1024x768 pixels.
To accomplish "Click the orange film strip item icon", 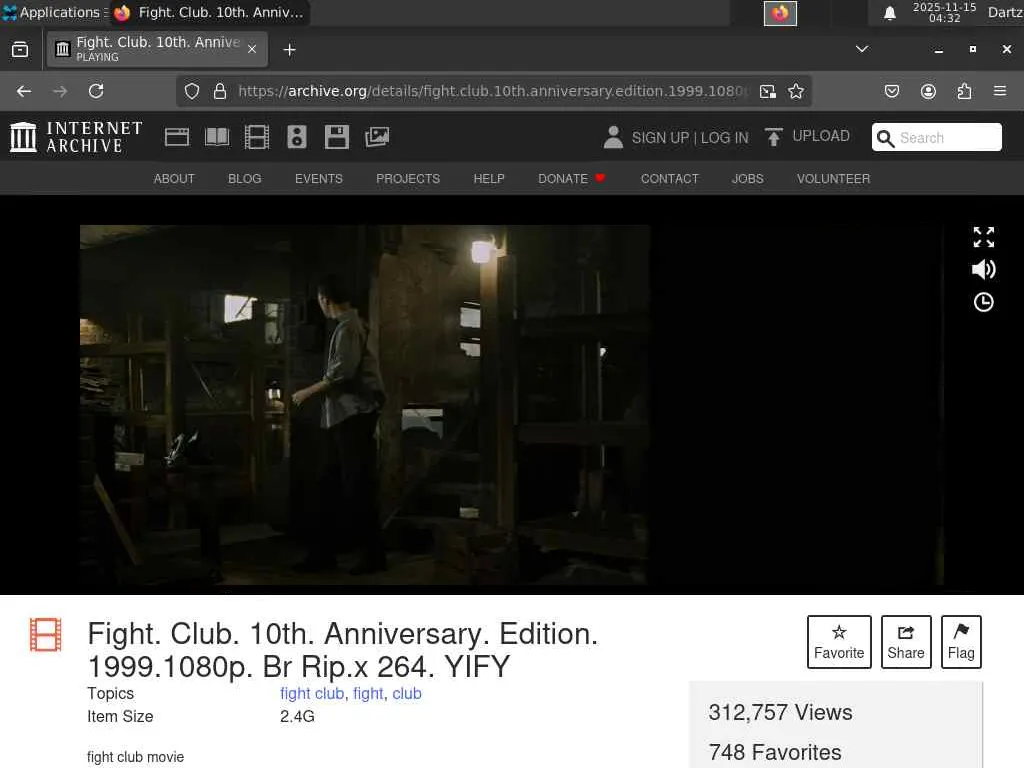I will (46, 635).
